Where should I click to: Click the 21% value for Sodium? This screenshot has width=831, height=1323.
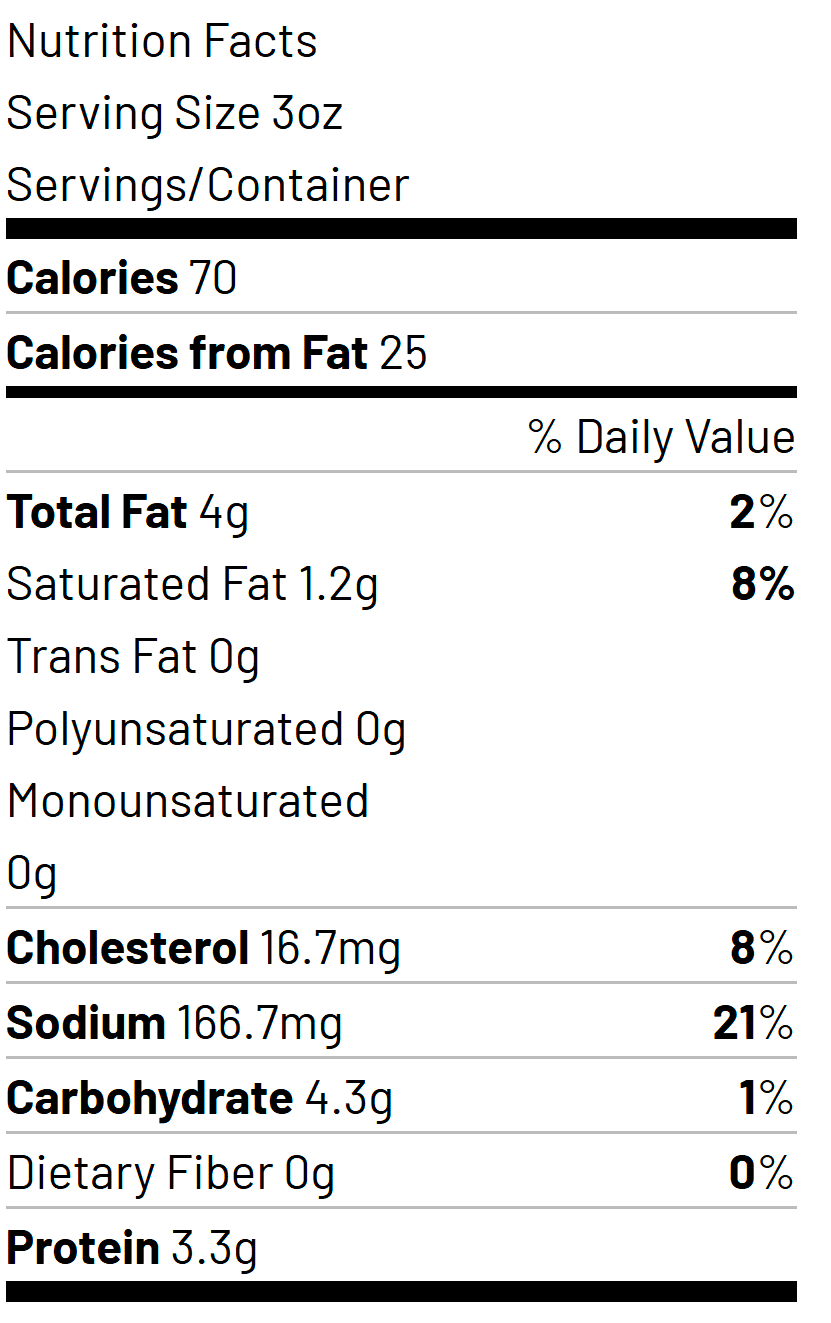(754, 1023)
